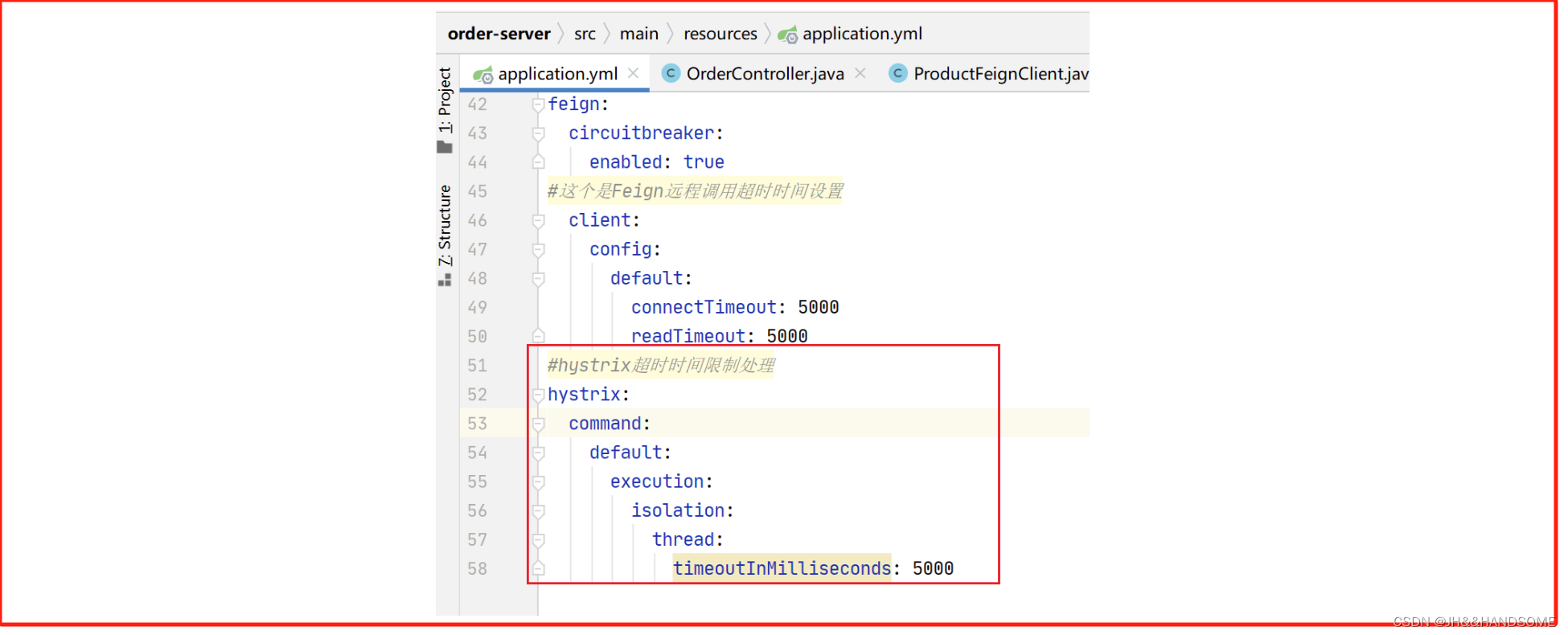Screen dimensions: 1568x635
Task: Click the command key text
Action: click(x=605, y=424)
